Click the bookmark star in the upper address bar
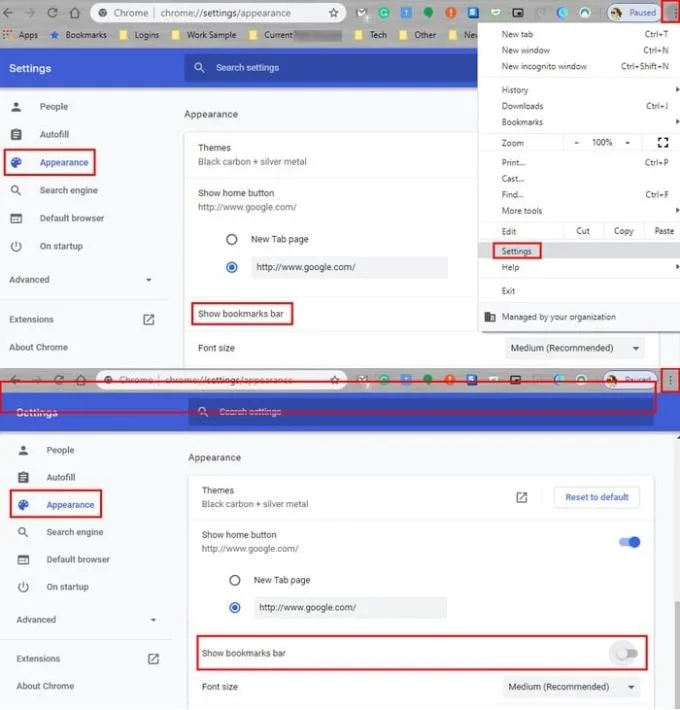 tap(334, 13)
